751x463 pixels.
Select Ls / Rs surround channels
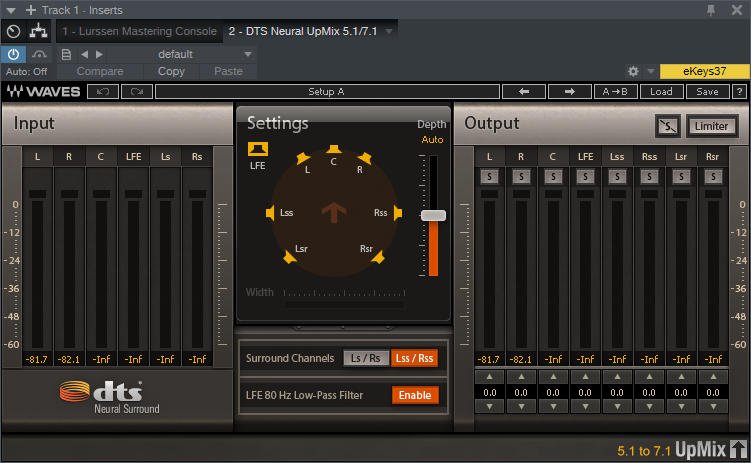(x=366, y=358)
